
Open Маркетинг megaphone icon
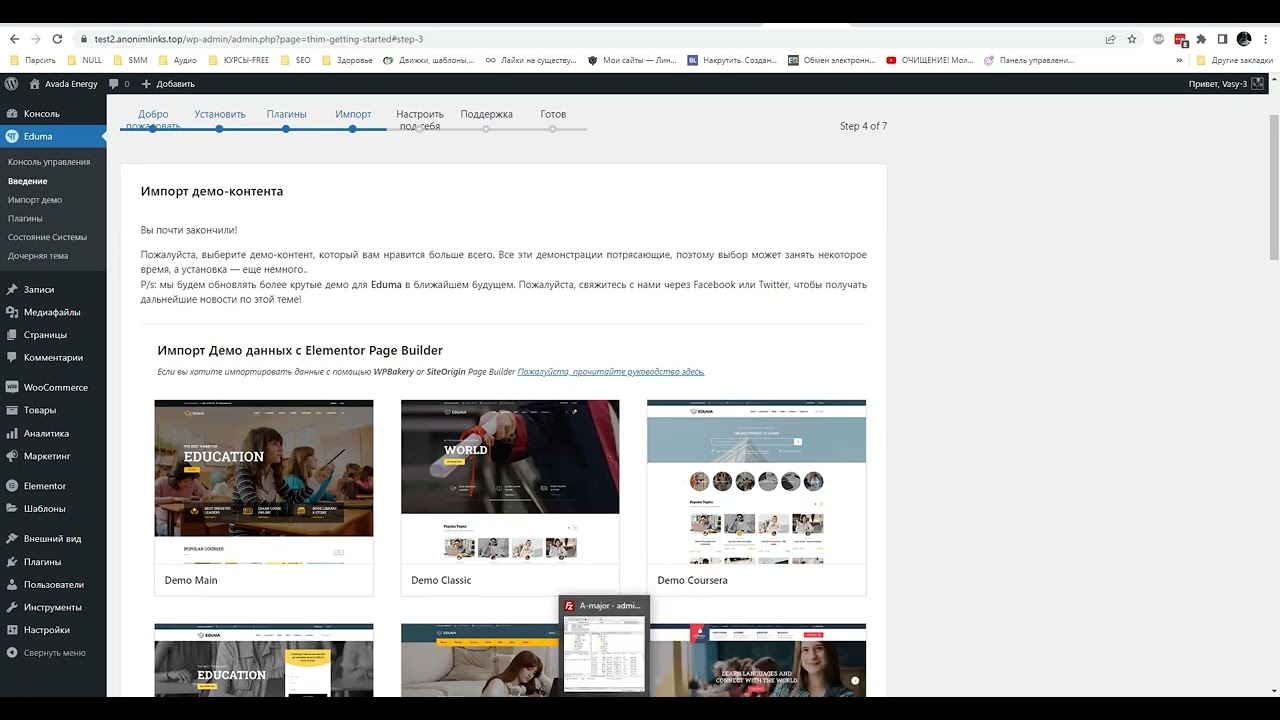pos(12,456)
